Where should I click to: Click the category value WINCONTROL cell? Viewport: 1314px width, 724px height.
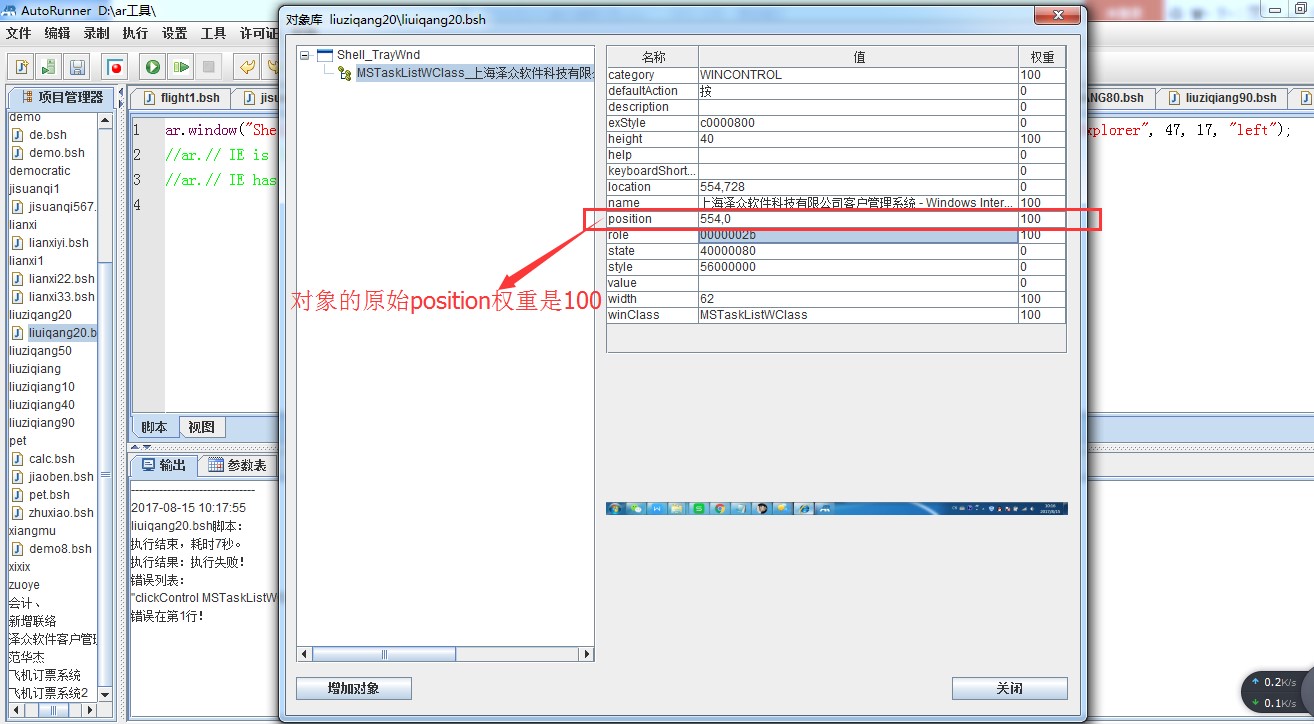(x=858, y=75)
